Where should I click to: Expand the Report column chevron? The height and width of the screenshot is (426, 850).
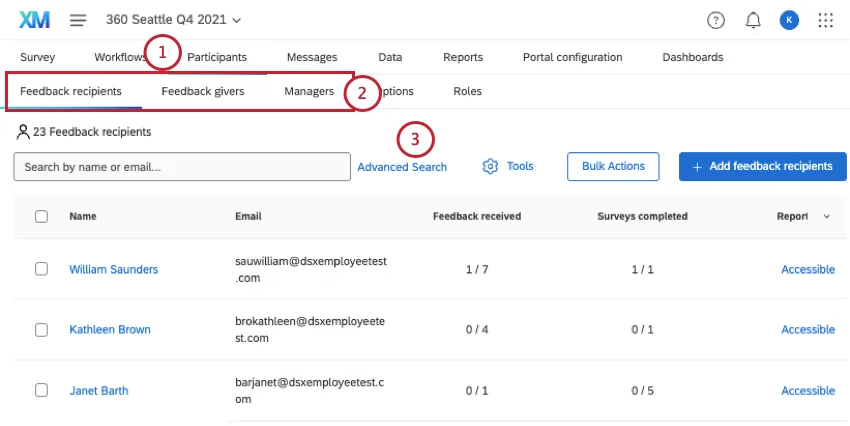pos(827,216)
